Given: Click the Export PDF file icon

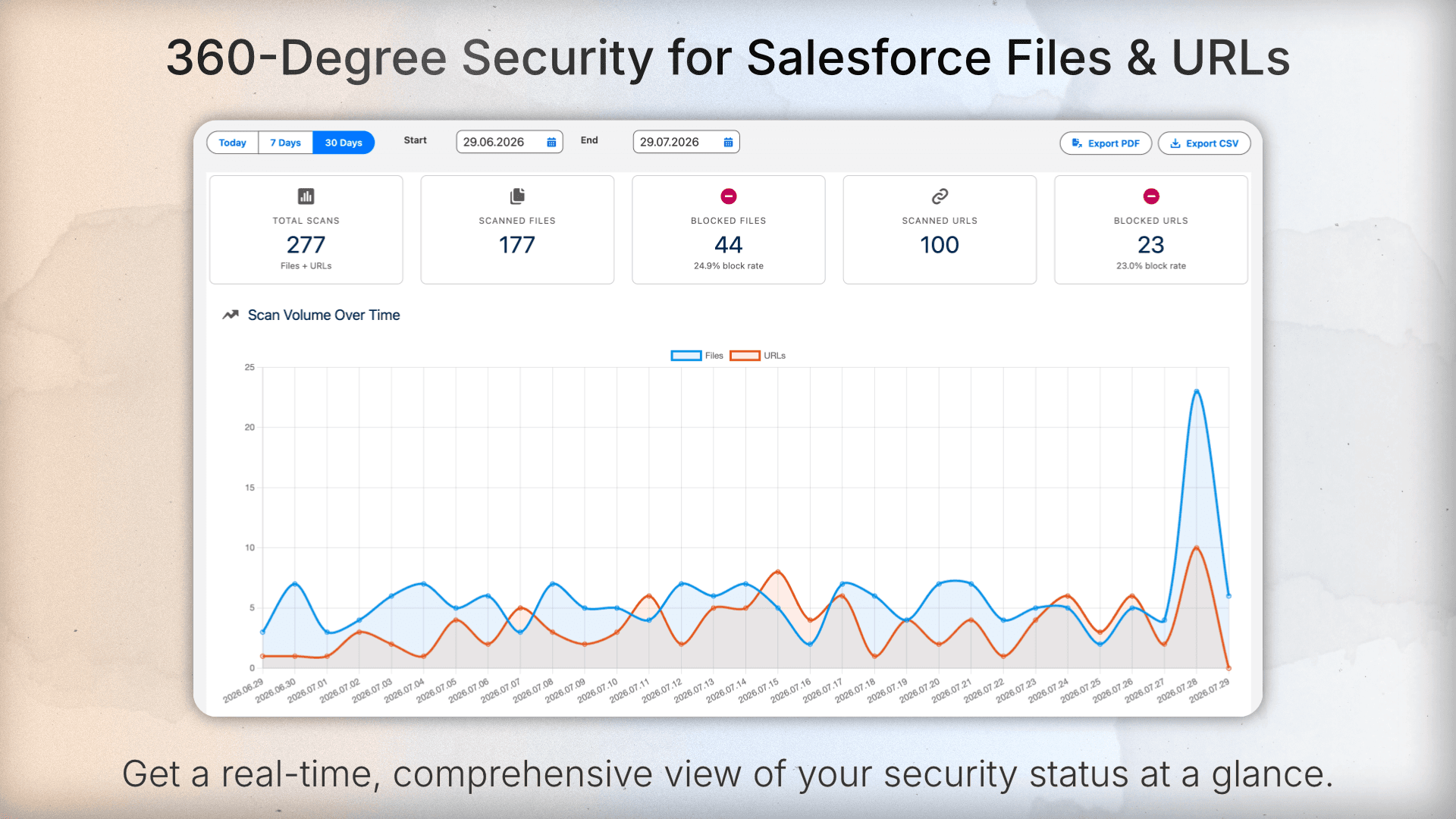Looking at the screenshot, I should coord(1077,143).
